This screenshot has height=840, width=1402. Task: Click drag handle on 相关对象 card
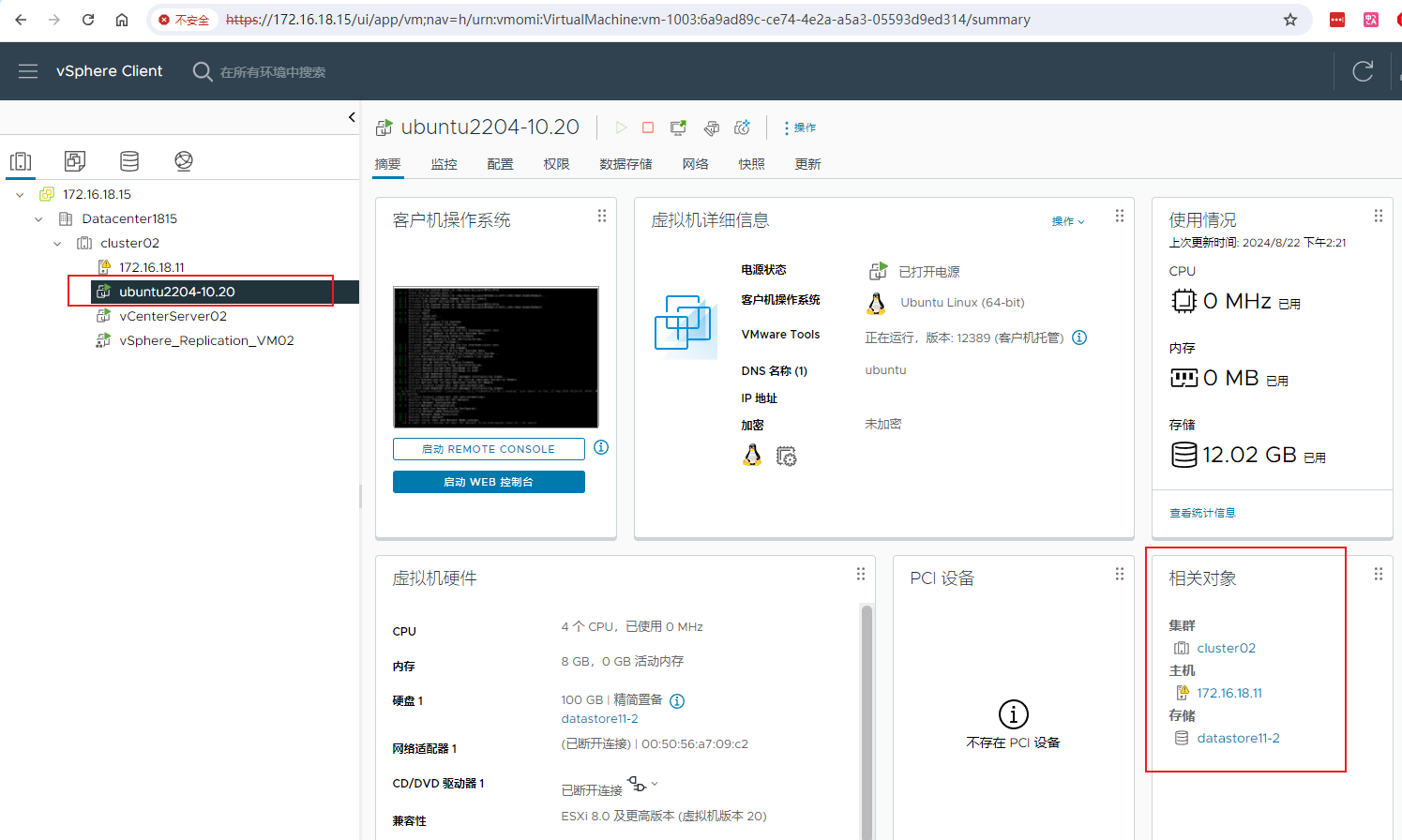pyautogui.click(x=1379, y=574)
